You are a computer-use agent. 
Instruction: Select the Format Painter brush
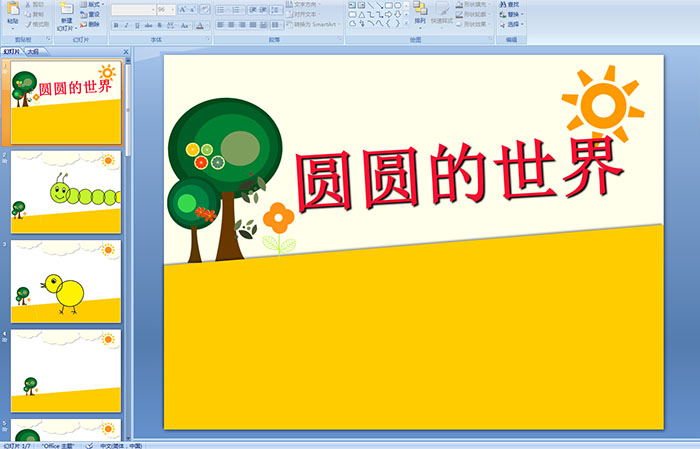point(28,24)
